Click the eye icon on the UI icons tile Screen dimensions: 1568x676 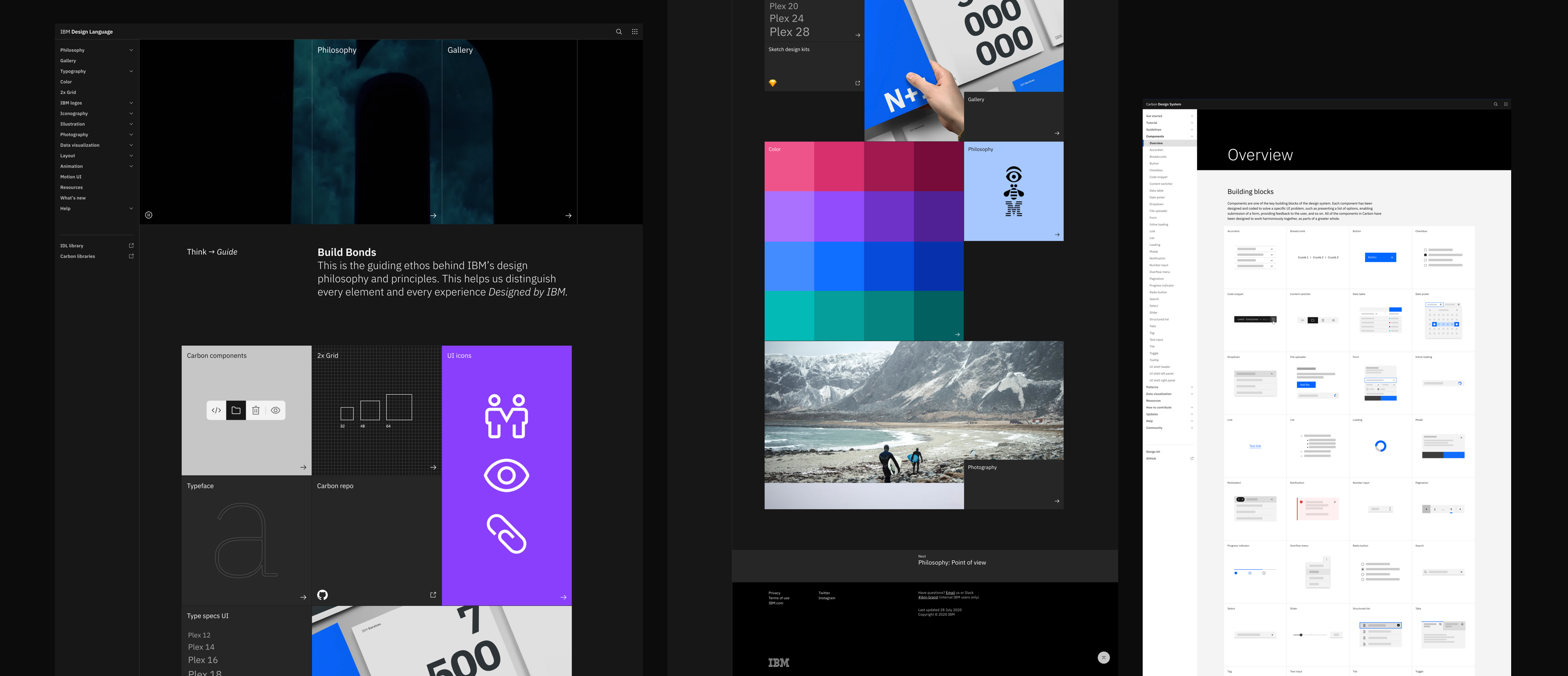pyautogui.click(x=507, y=475)
